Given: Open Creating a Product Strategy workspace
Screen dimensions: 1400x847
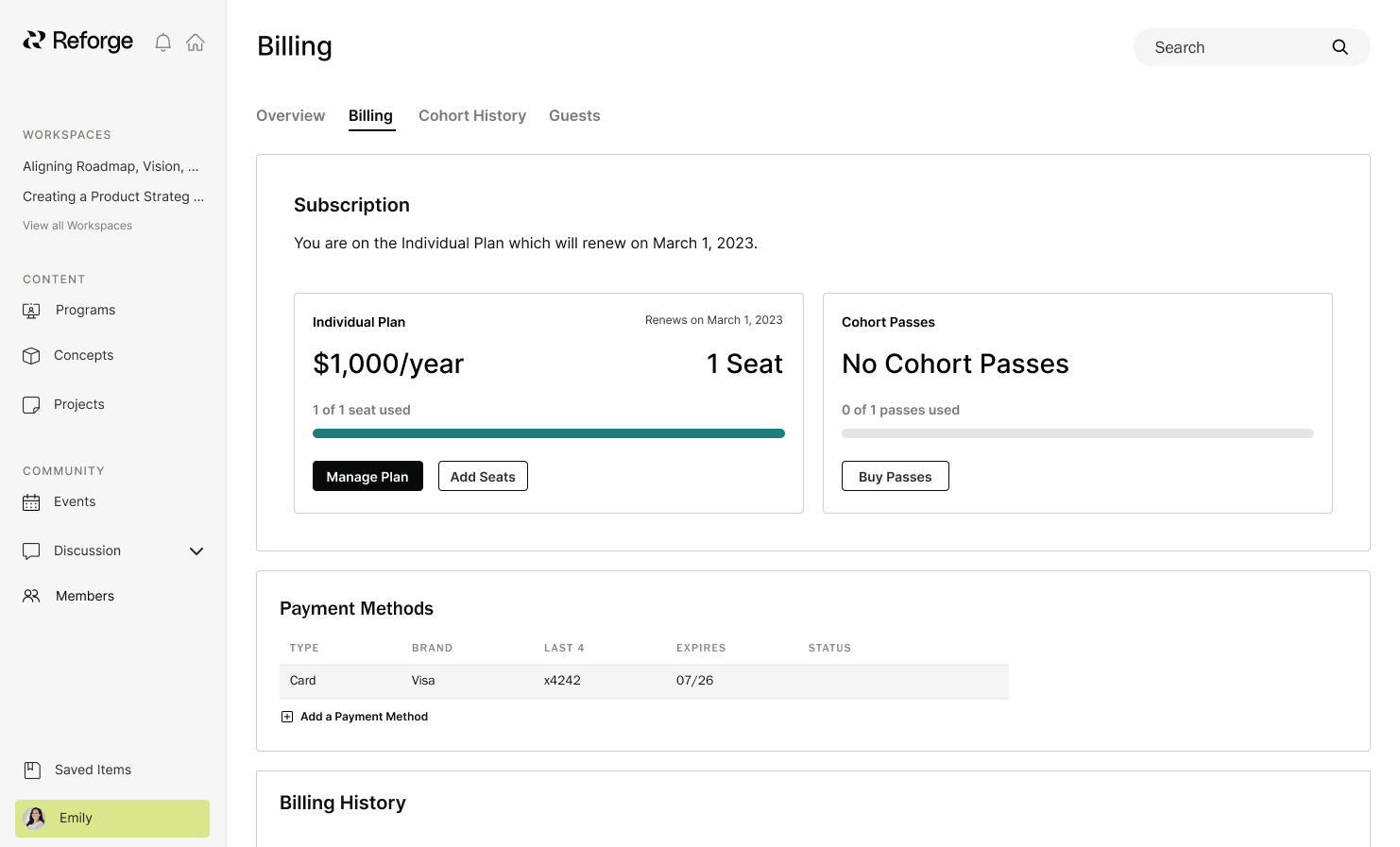Looking at the screenshot, I should (x=113, y=196).
